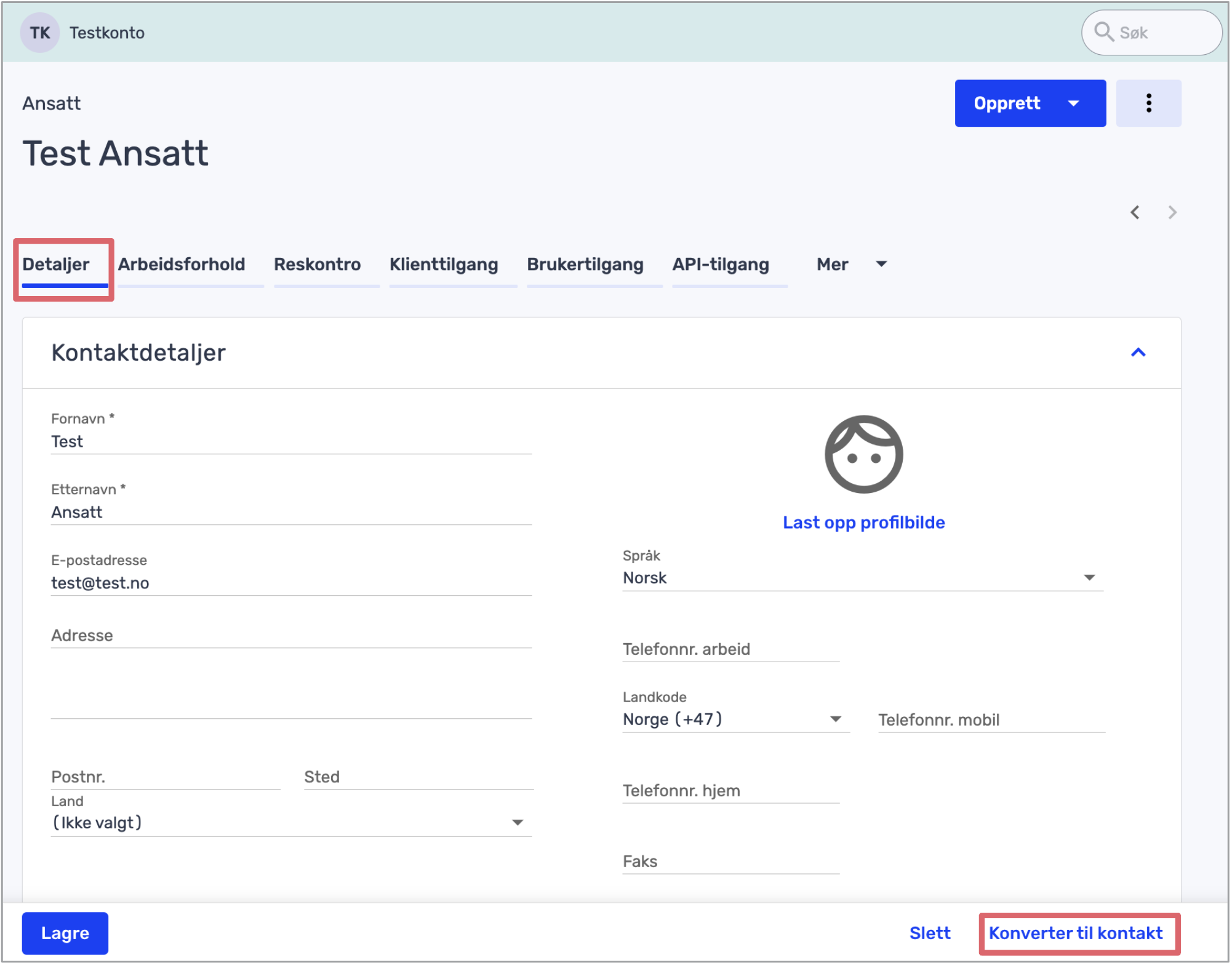Click Konverter til kontakt
The image size is (1232, 965).
[x=1076, y=934]
